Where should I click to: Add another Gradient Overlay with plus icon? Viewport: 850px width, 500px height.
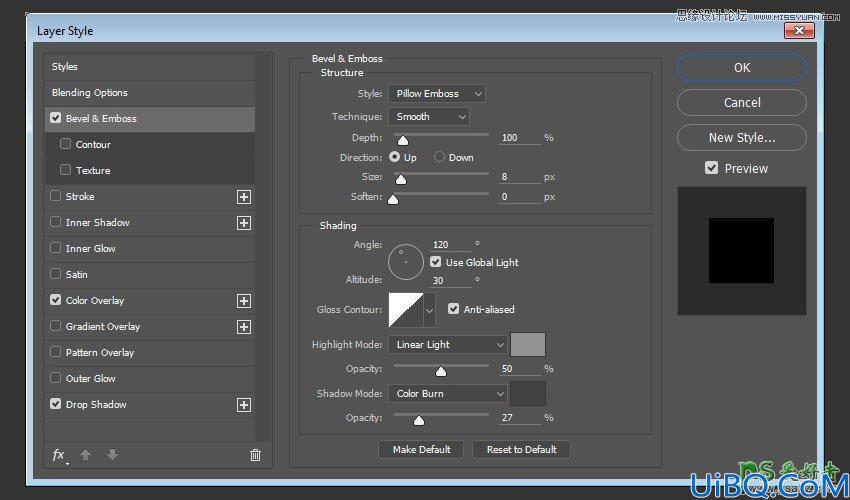pos(244,327)
